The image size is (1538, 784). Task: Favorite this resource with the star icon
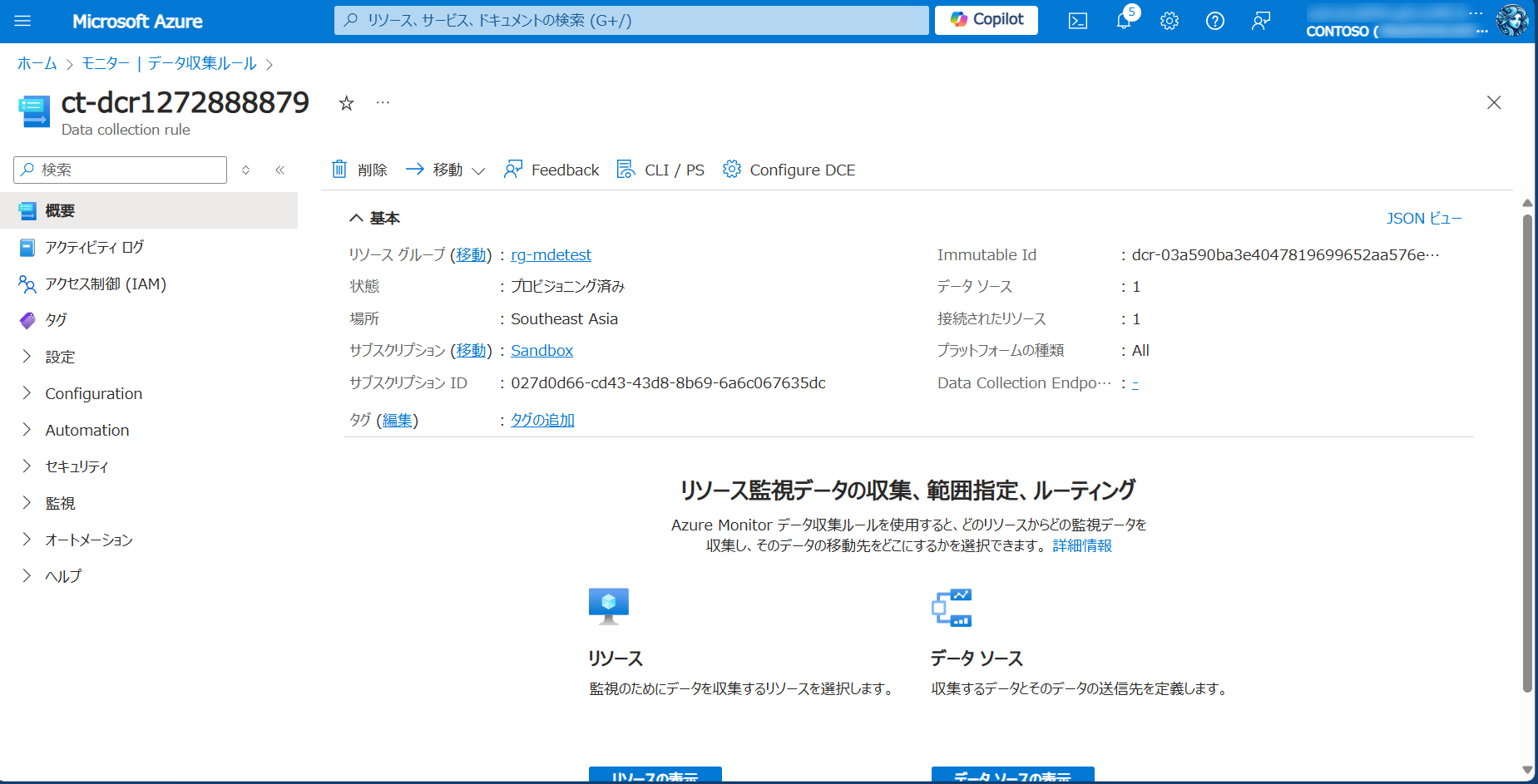tap(347, 103)
